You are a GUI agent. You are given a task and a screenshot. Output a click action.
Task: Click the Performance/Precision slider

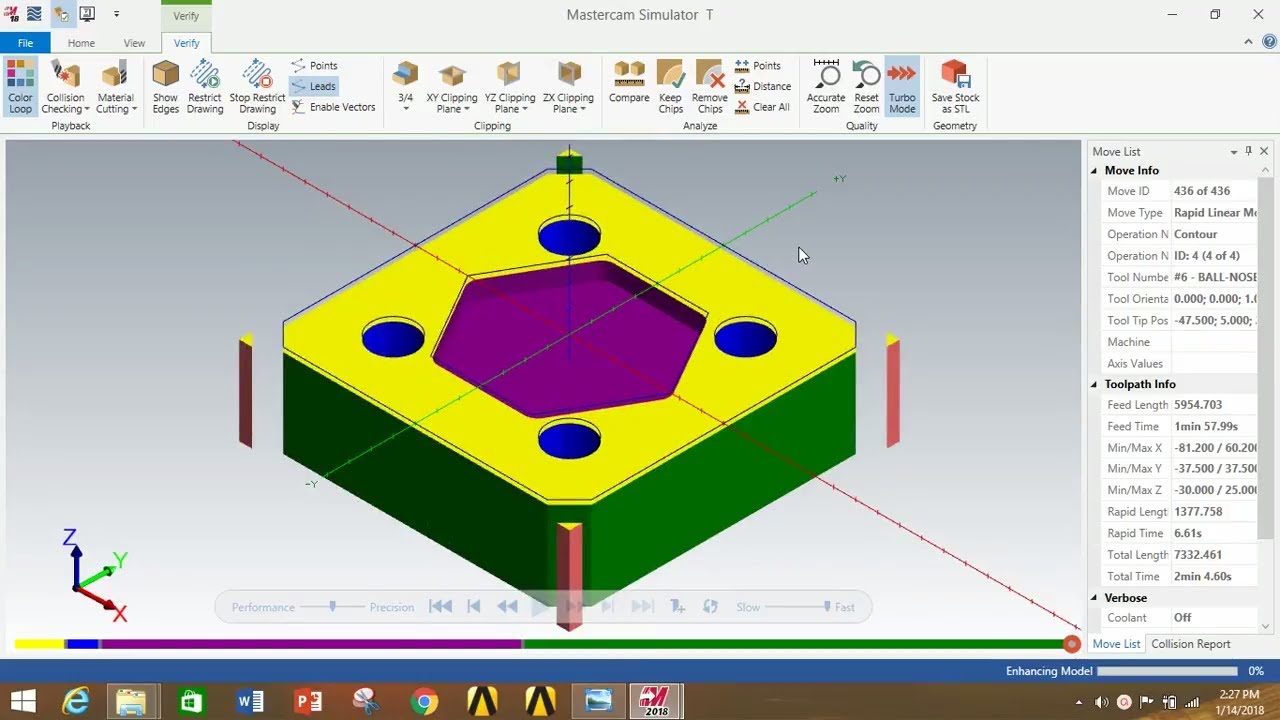click(x=332, y=607)
